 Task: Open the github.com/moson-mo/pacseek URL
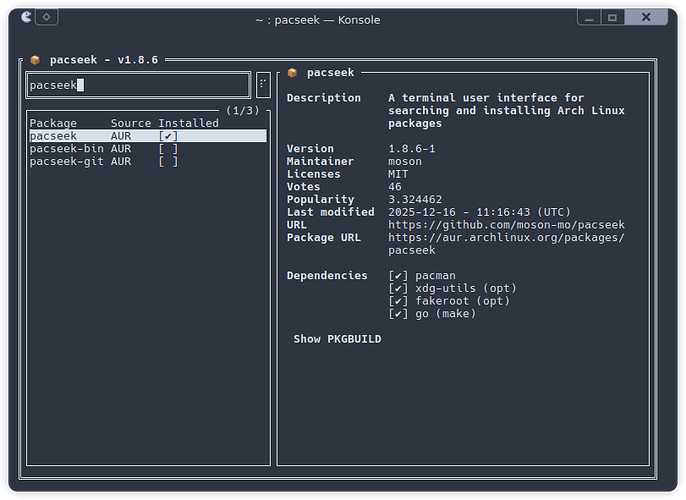tap(506, 225)
